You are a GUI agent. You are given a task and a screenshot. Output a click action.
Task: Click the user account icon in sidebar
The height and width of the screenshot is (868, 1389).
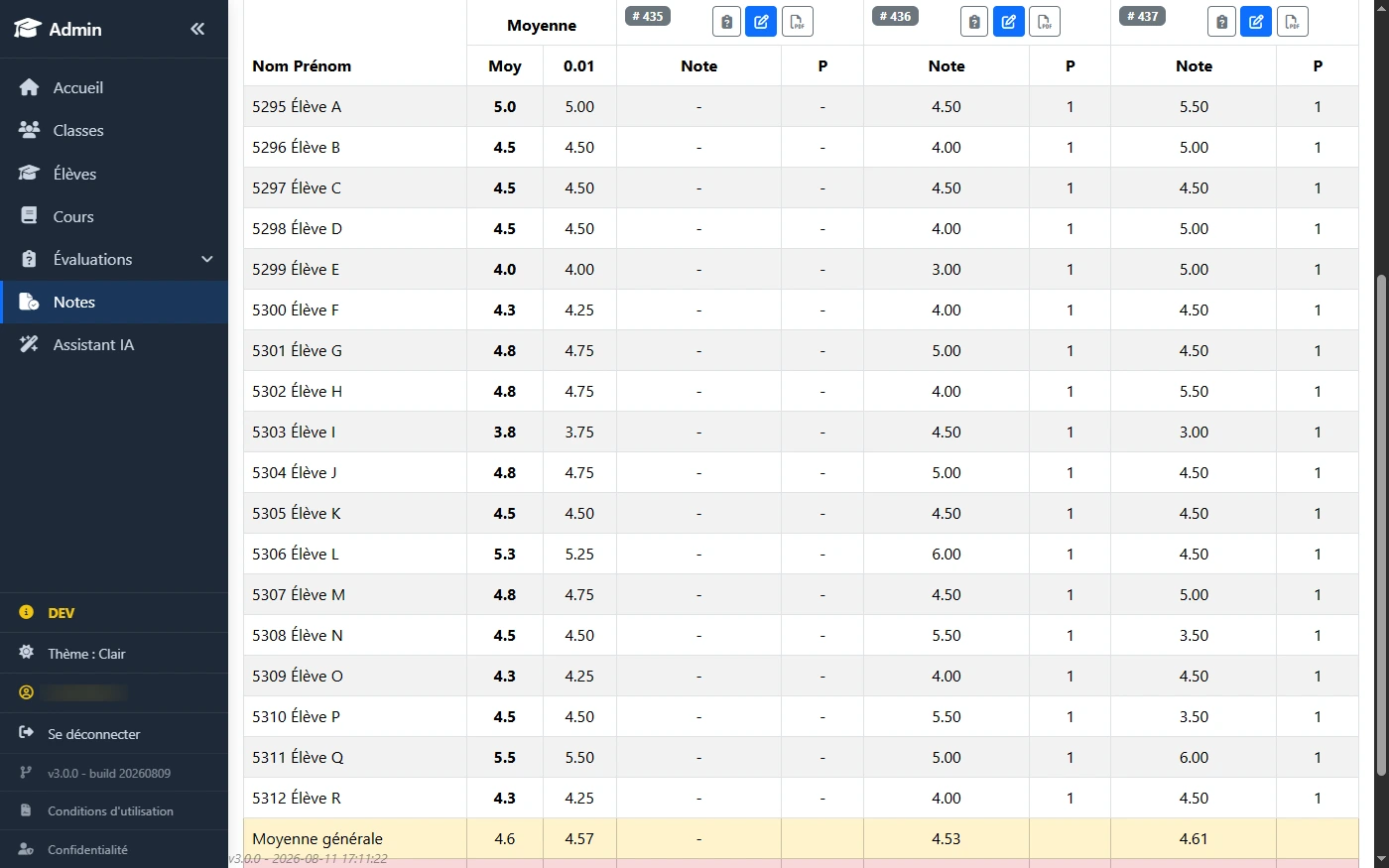coord(27,692)
